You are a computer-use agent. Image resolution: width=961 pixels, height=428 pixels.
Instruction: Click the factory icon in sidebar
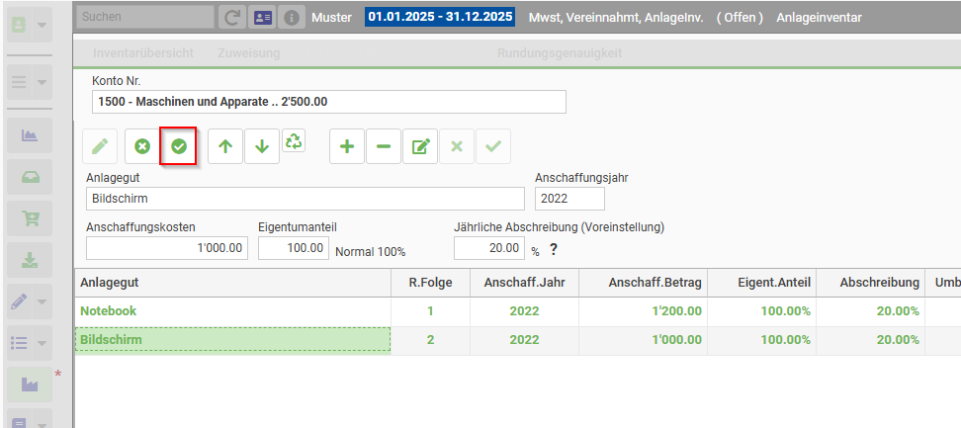(x=29, y=384)
